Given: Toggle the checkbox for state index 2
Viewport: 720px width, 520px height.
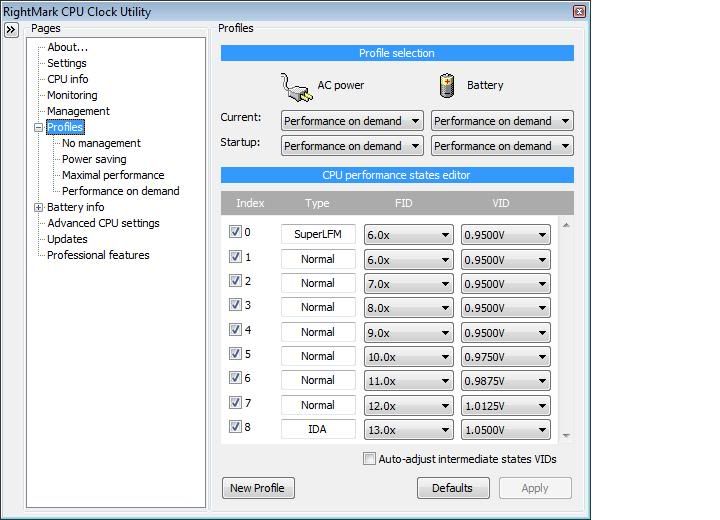Looking at the screenshot, I should pos(235,280).
